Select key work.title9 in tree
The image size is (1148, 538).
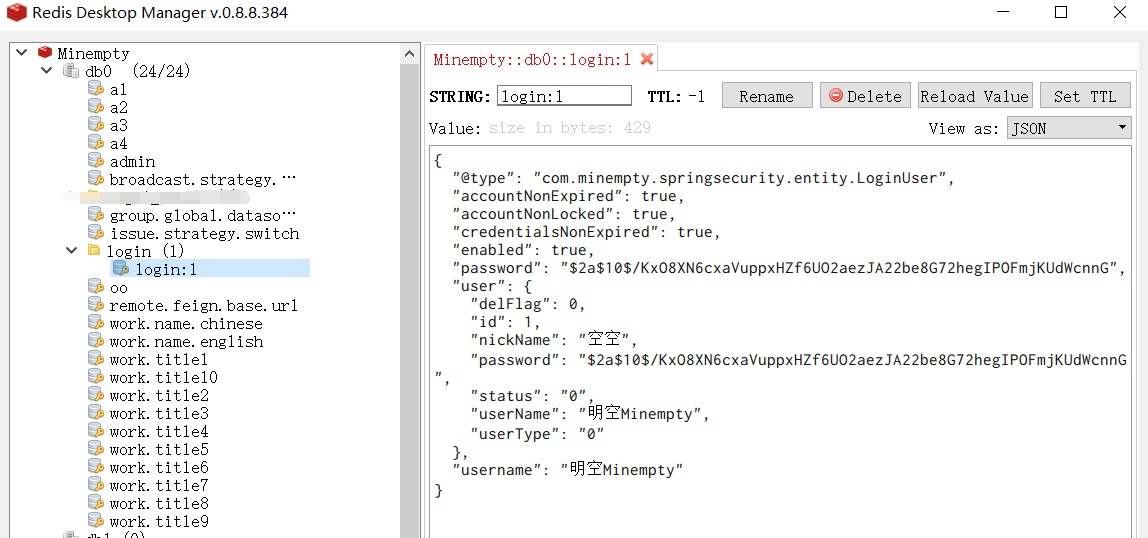point(159,521)
